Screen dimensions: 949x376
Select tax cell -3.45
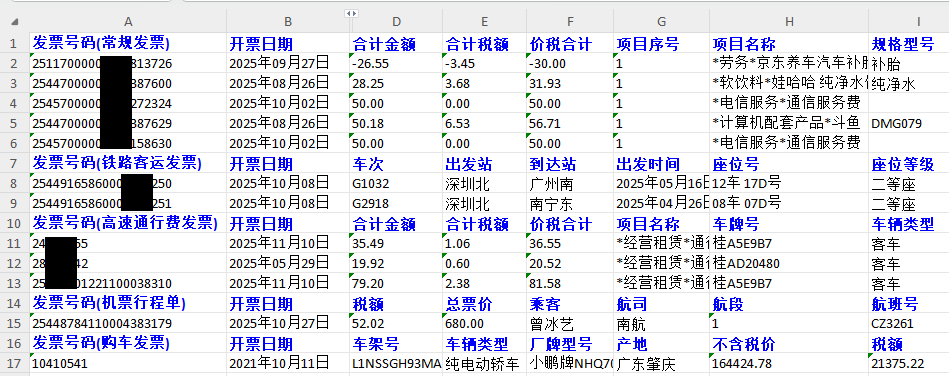(x=484, y=64)
